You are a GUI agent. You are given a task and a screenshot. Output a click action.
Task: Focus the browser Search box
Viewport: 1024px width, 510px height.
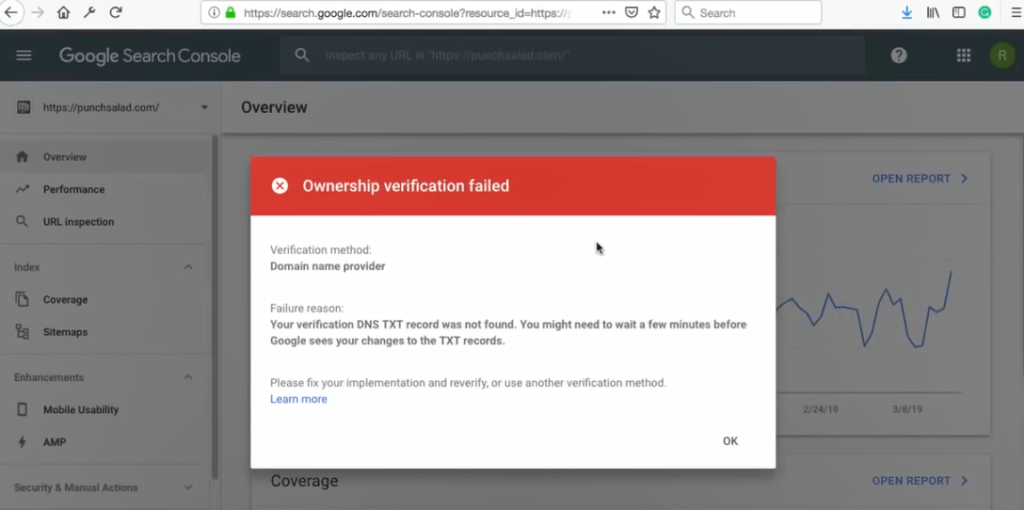click(748, 12)
